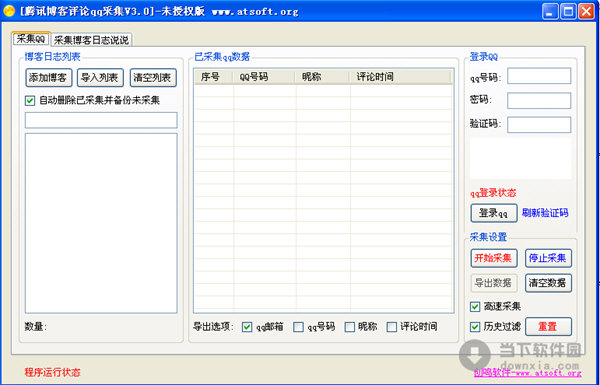
Task: Toggle the 高速采集 checkbox
Action: (475, 307)
